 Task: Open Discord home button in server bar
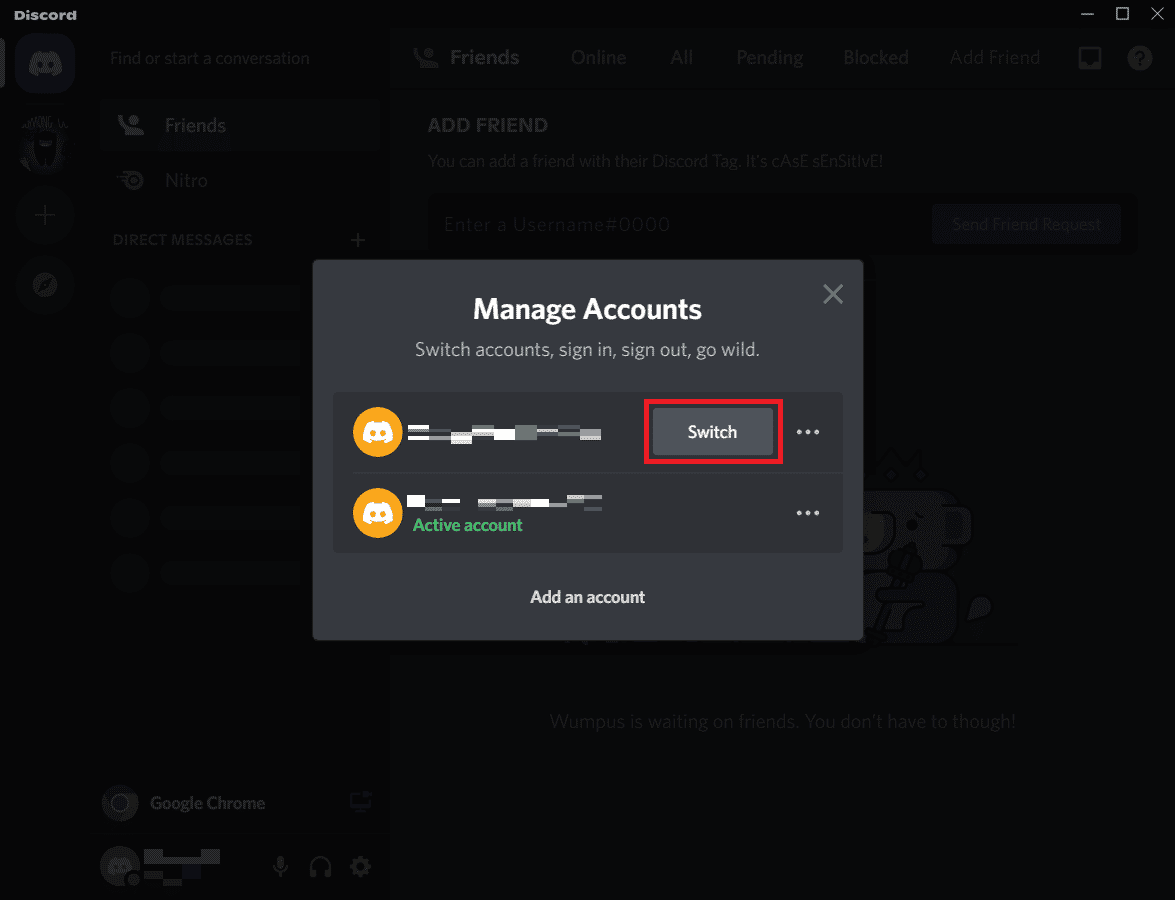[45, 63]
